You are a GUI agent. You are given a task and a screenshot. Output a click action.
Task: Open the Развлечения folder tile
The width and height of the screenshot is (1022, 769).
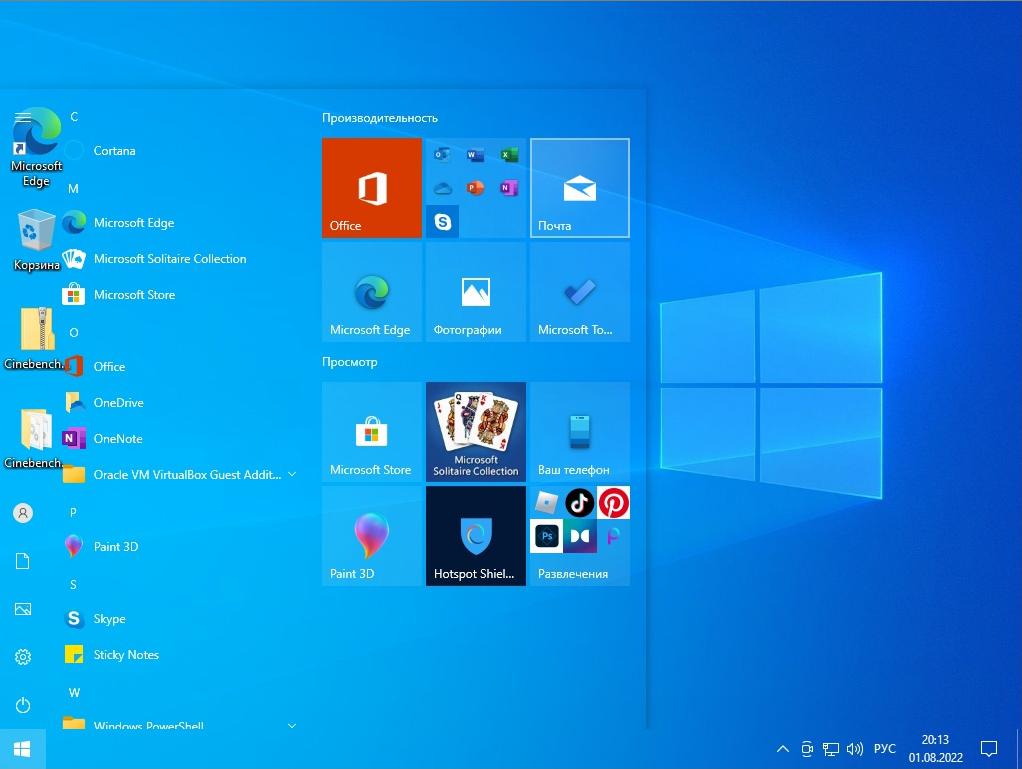click(579, 536)
